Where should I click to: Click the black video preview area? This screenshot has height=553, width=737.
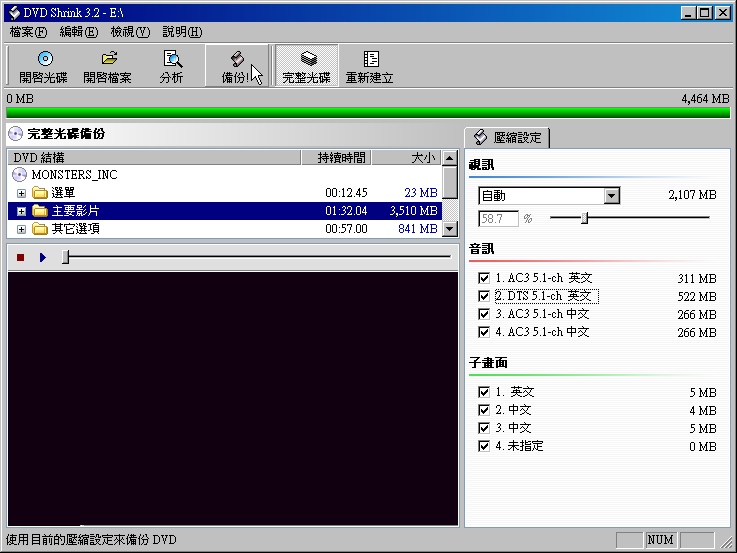pos(233,398)
